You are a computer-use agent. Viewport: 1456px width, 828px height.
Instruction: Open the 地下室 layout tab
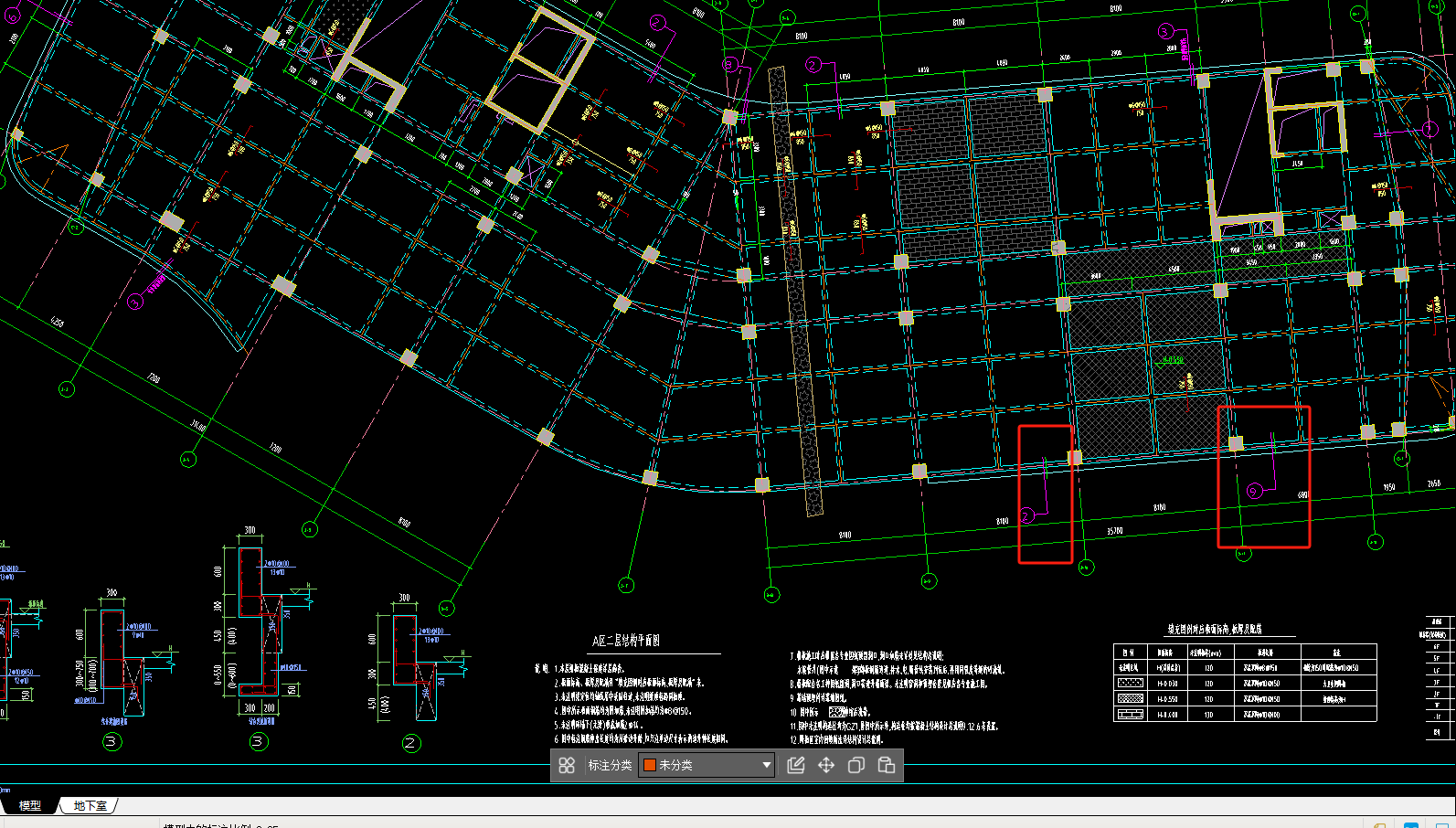pyautogui.click(x=90, y=805)
